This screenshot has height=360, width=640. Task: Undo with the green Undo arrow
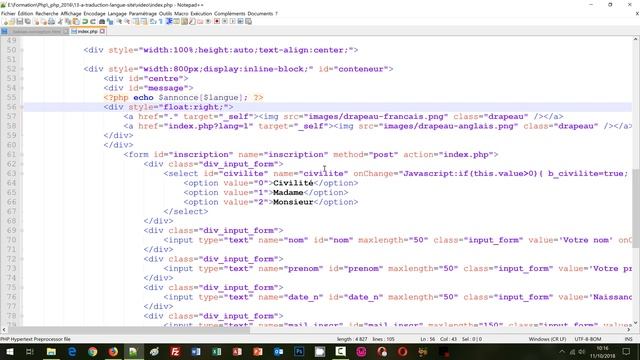85,22
